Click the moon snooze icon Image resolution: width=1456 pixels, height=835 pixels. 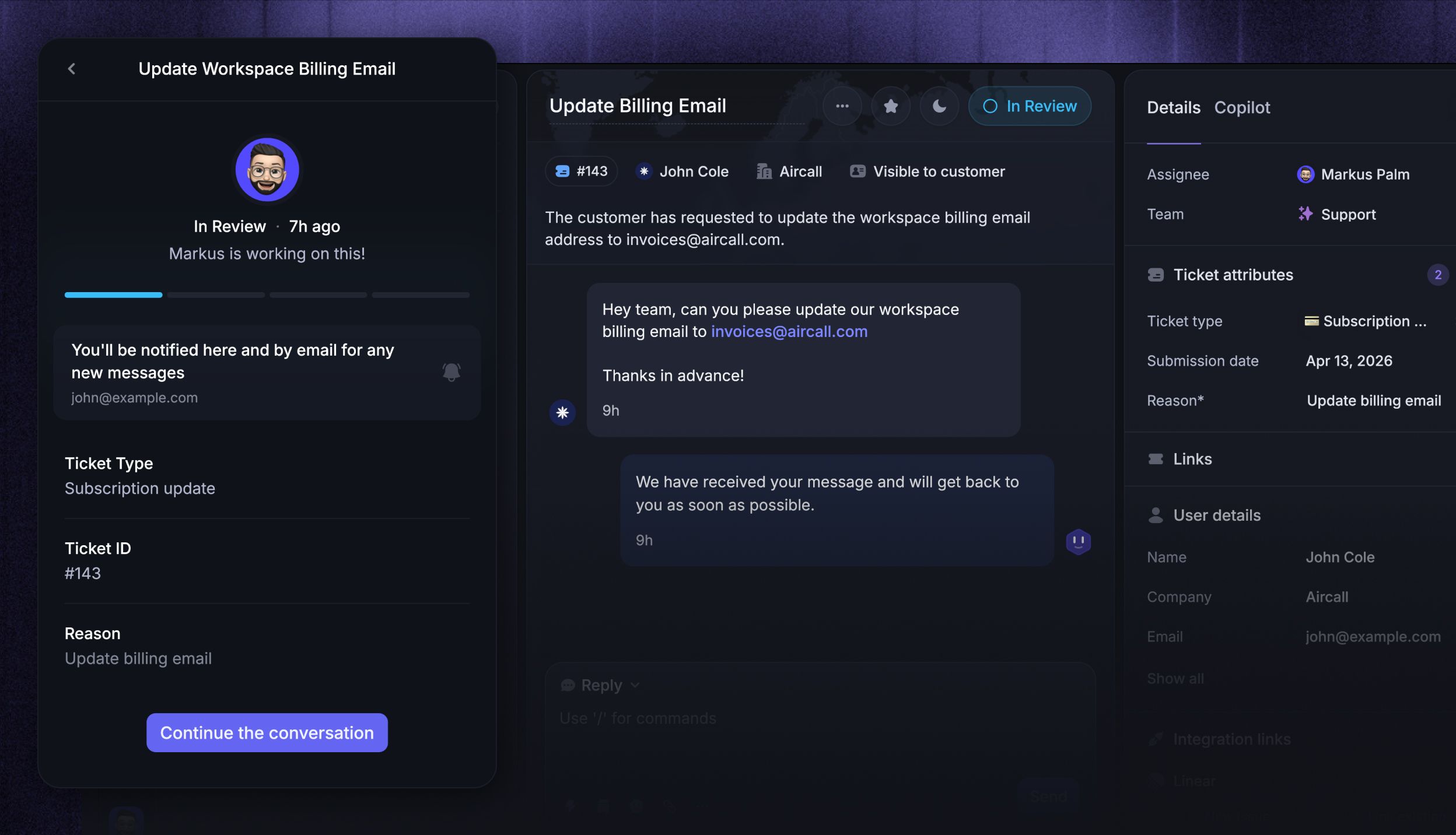point(939,106)
